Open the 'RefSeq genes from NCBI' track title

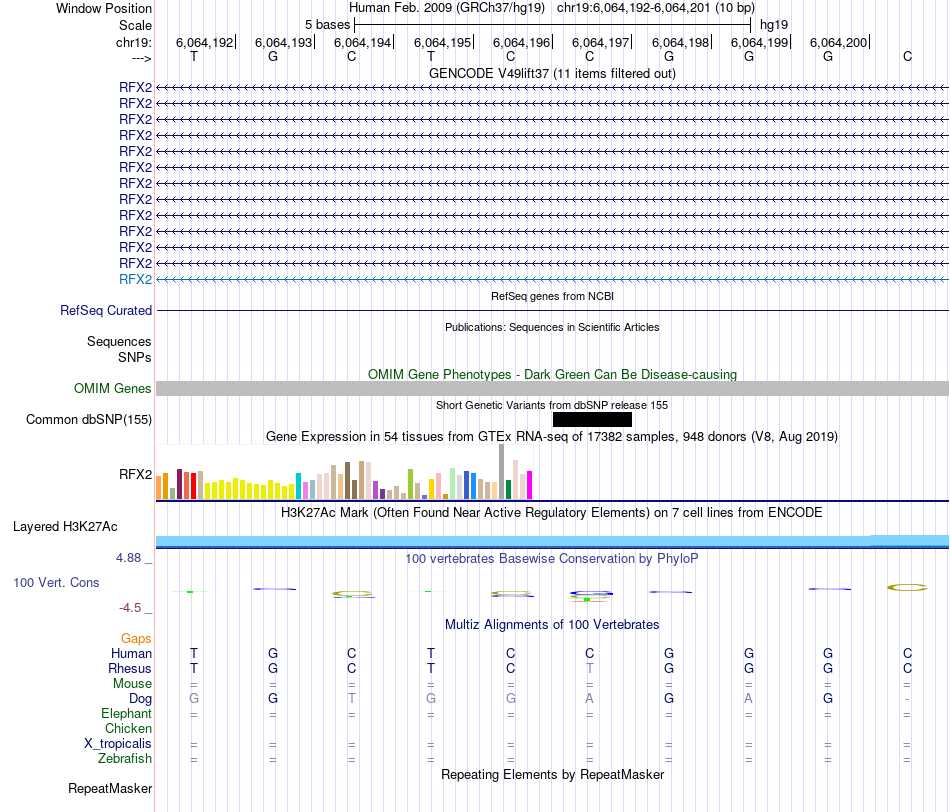click(552, 296)
